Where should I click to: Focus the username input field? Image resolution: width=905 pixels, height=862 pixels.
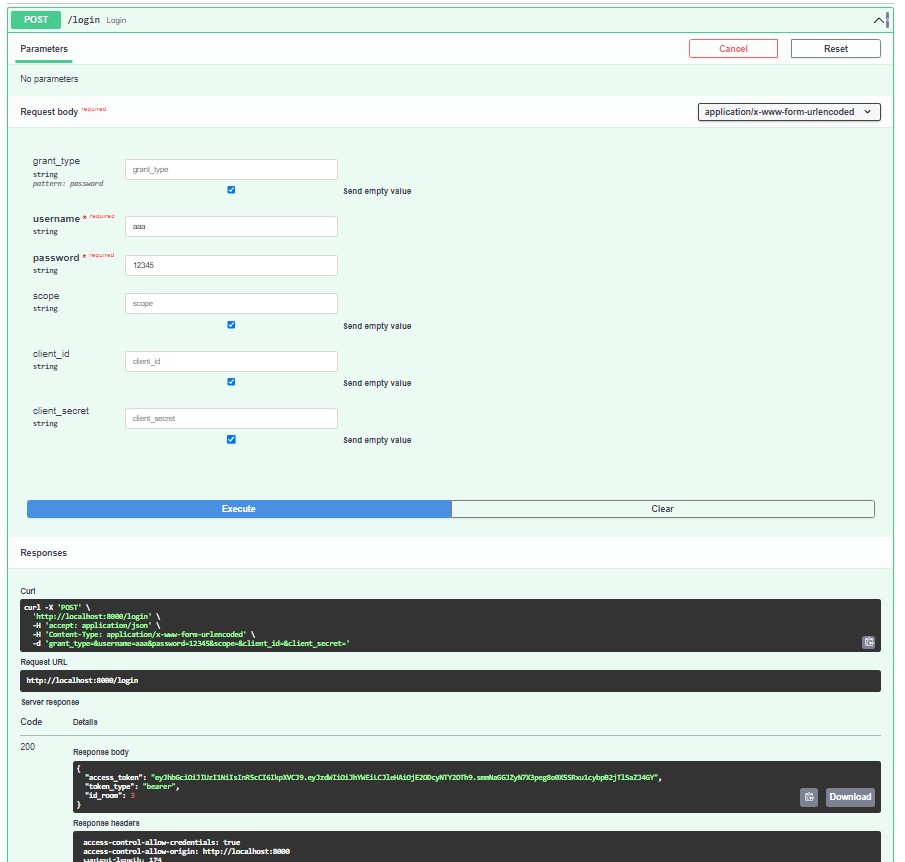(231, 226)
